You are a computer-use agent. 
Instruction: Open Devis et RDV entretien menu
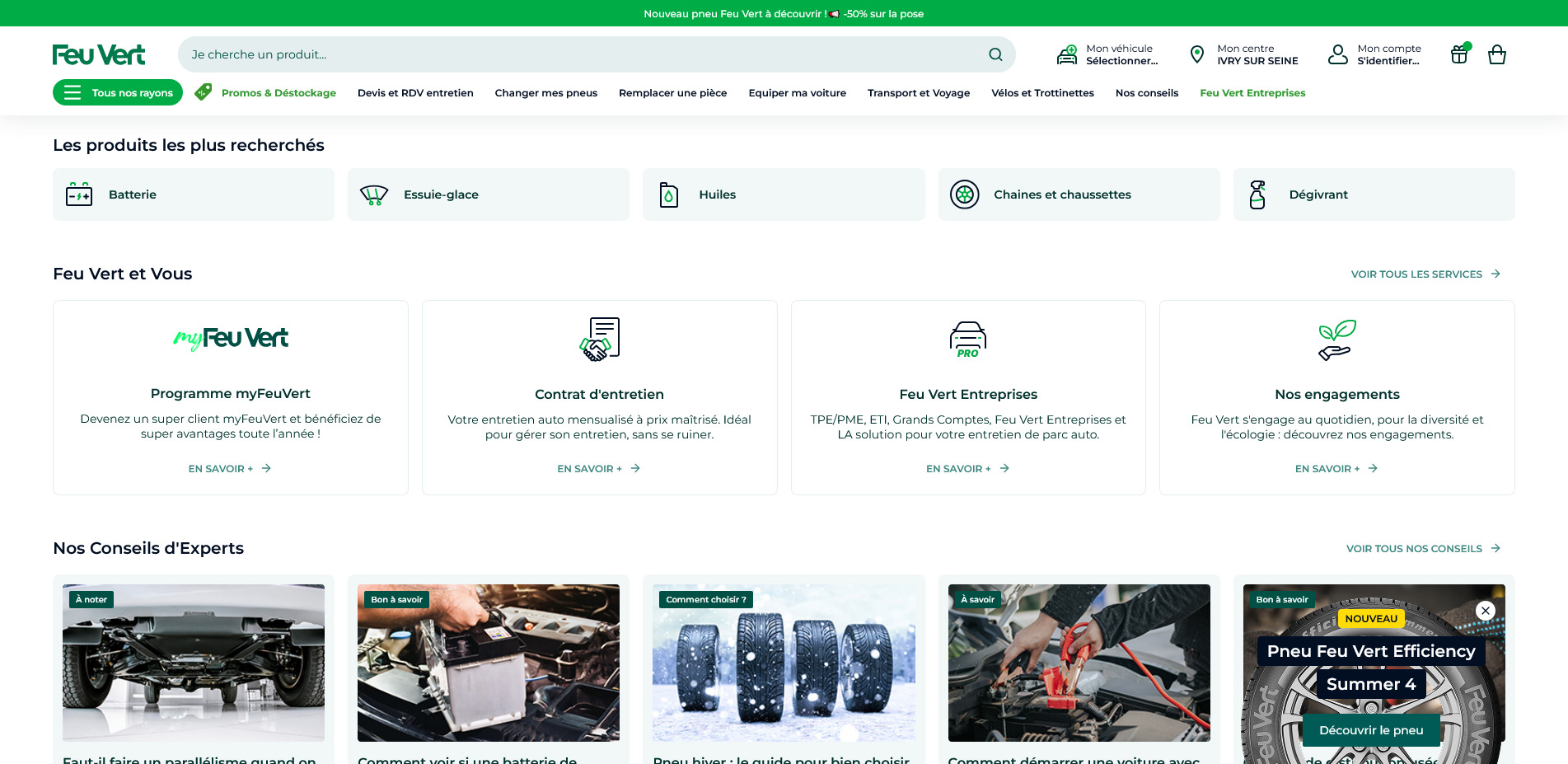point(415,93)
